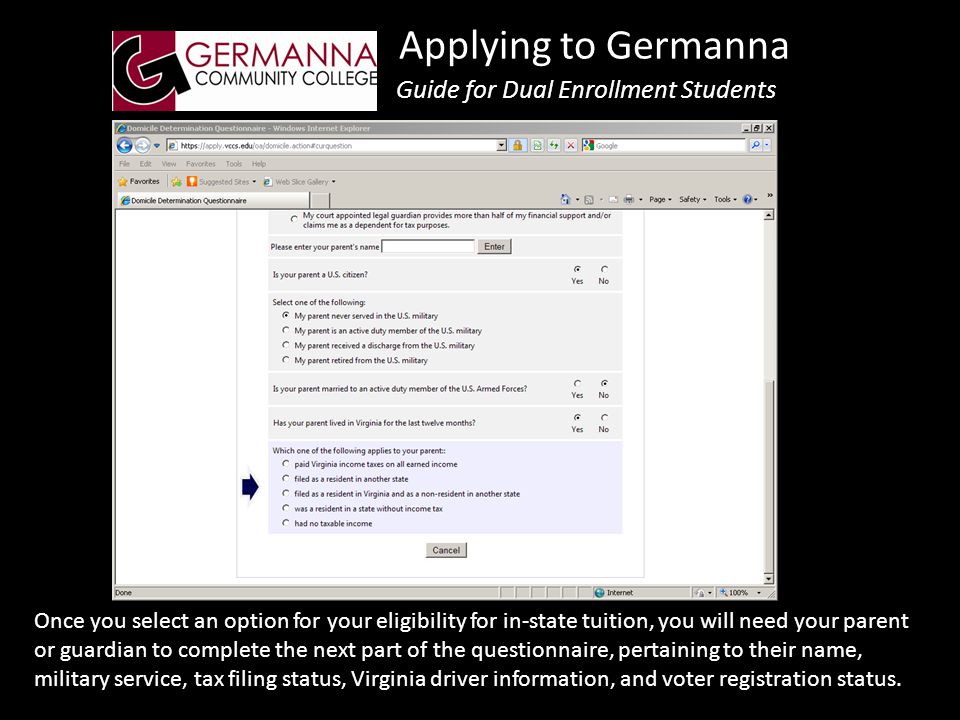The height and width of the screenshot is (720, 960).
Task: Open the View menu
Action: point(168,164)
